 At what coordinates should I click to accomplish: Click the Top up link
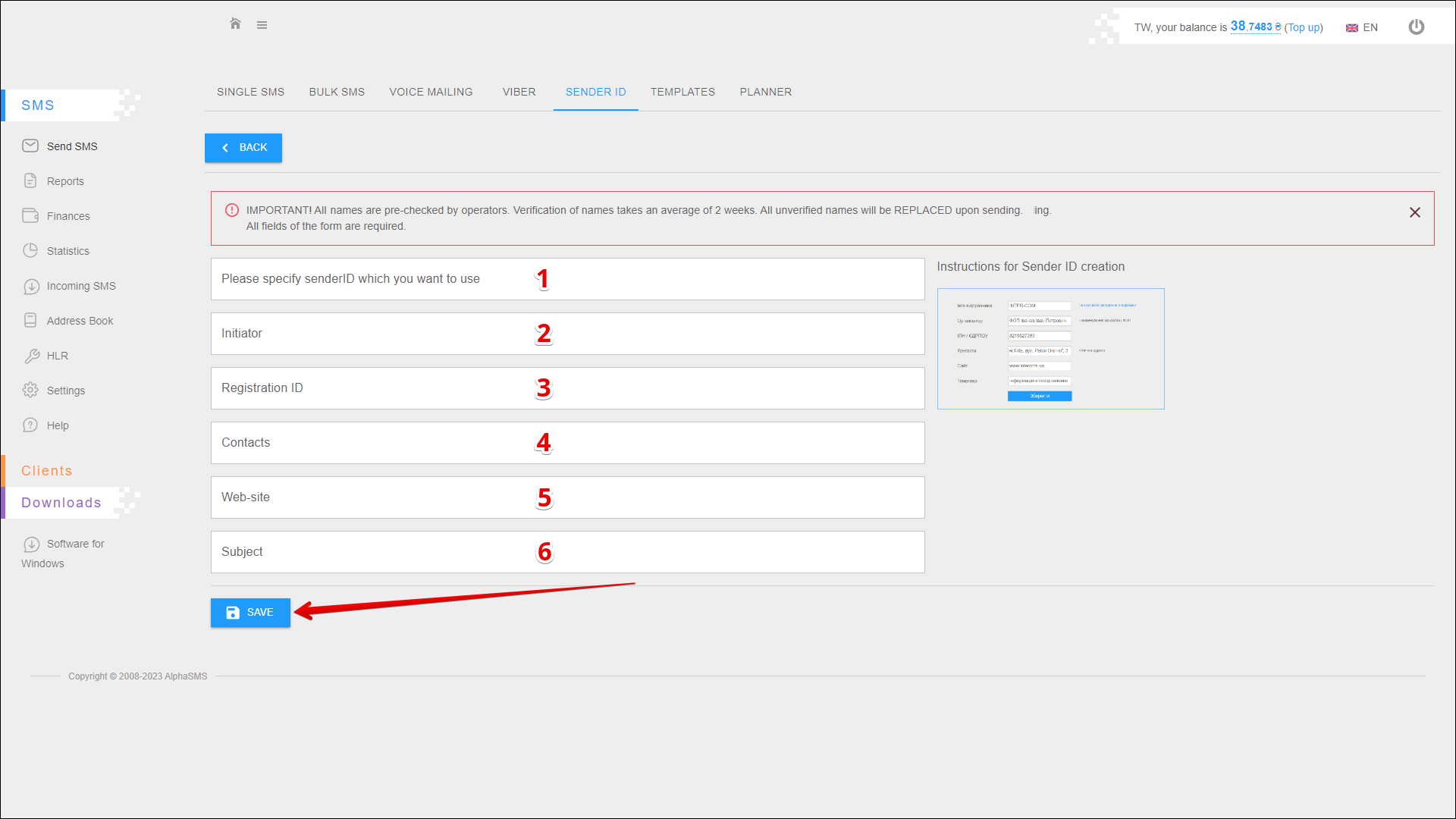point(1304,27)
